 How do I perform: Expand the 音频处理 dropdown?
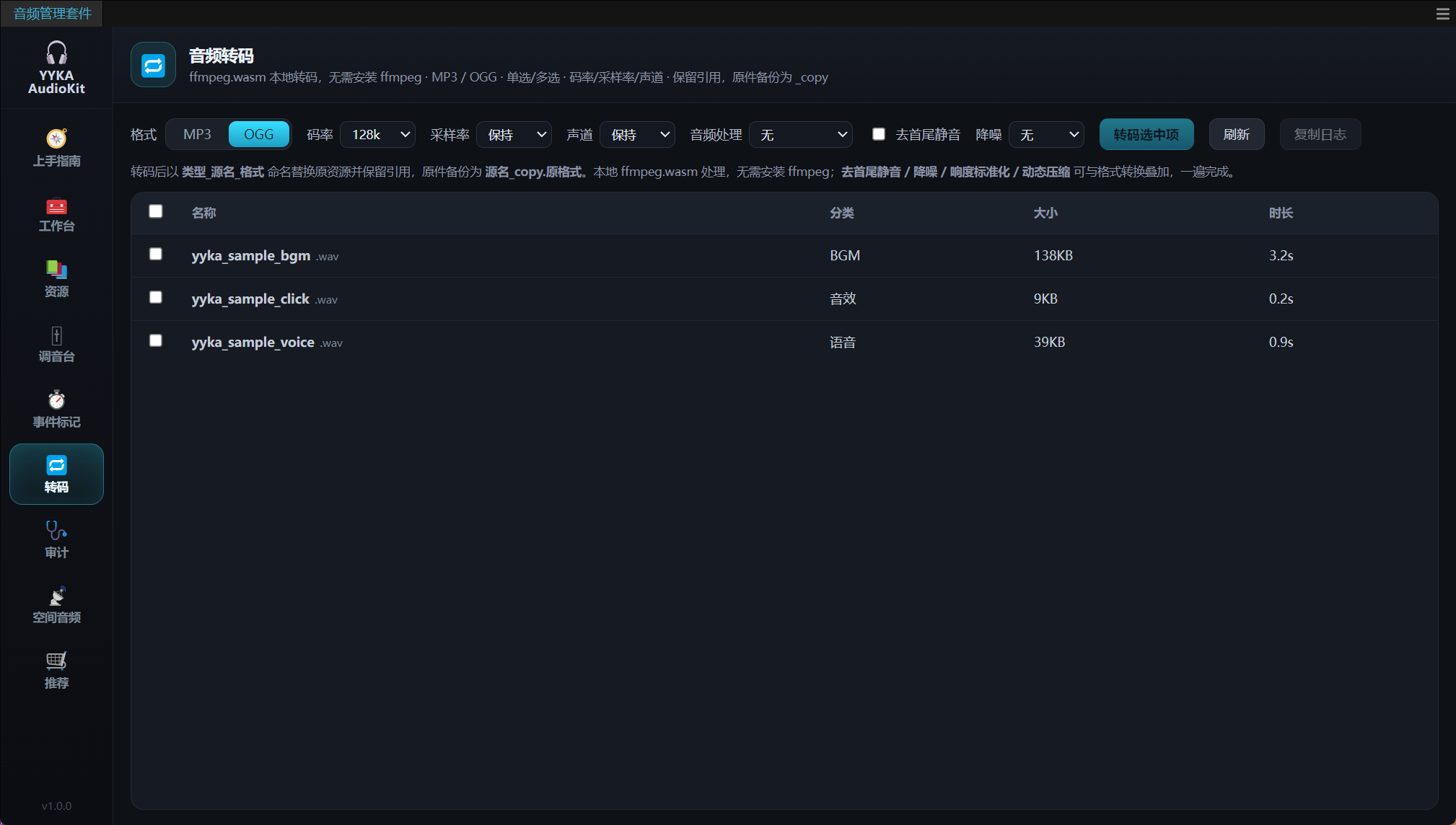[x=801, y=135]
